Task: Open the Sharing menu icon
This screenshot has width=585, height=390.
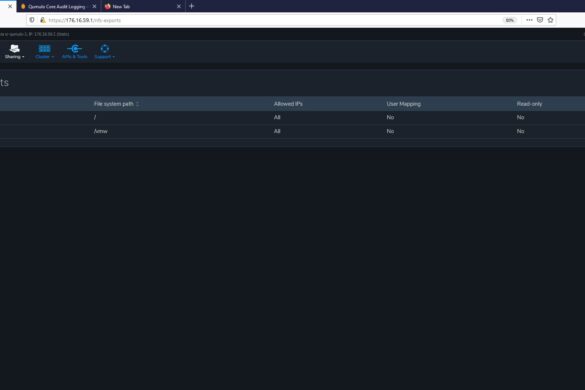Action: (15, 48)
